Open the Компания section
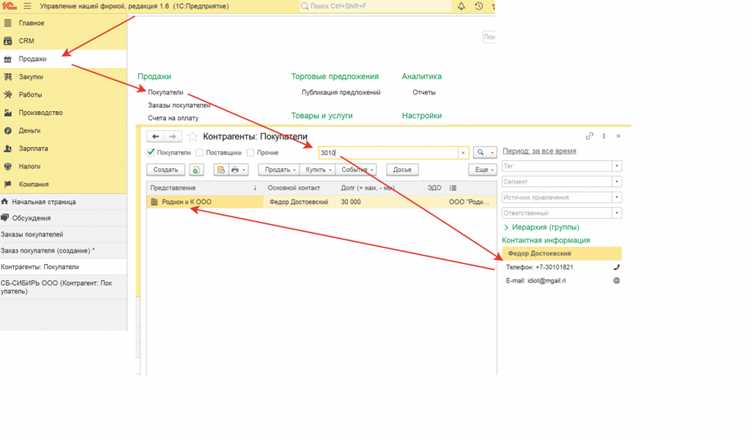The image size is (750, 442). pyautogui.click(x=63, y=184)
